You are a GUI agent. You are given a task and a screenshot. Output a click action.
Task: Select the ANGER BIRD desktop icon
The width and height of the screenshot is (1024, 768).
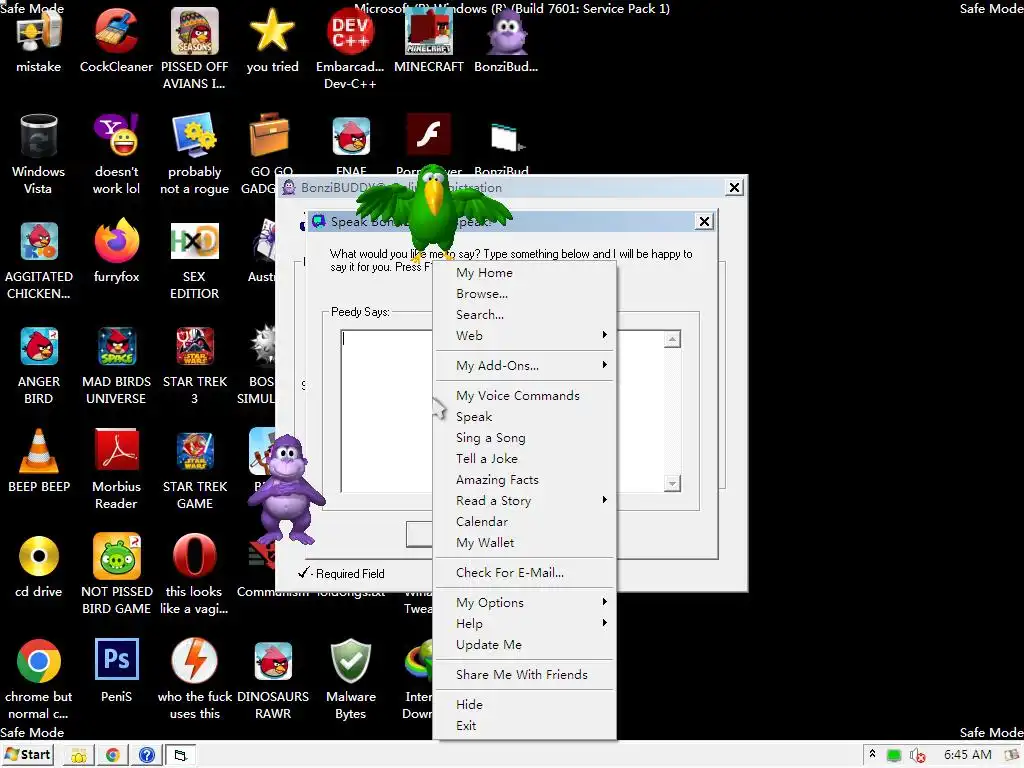point(39,364)
